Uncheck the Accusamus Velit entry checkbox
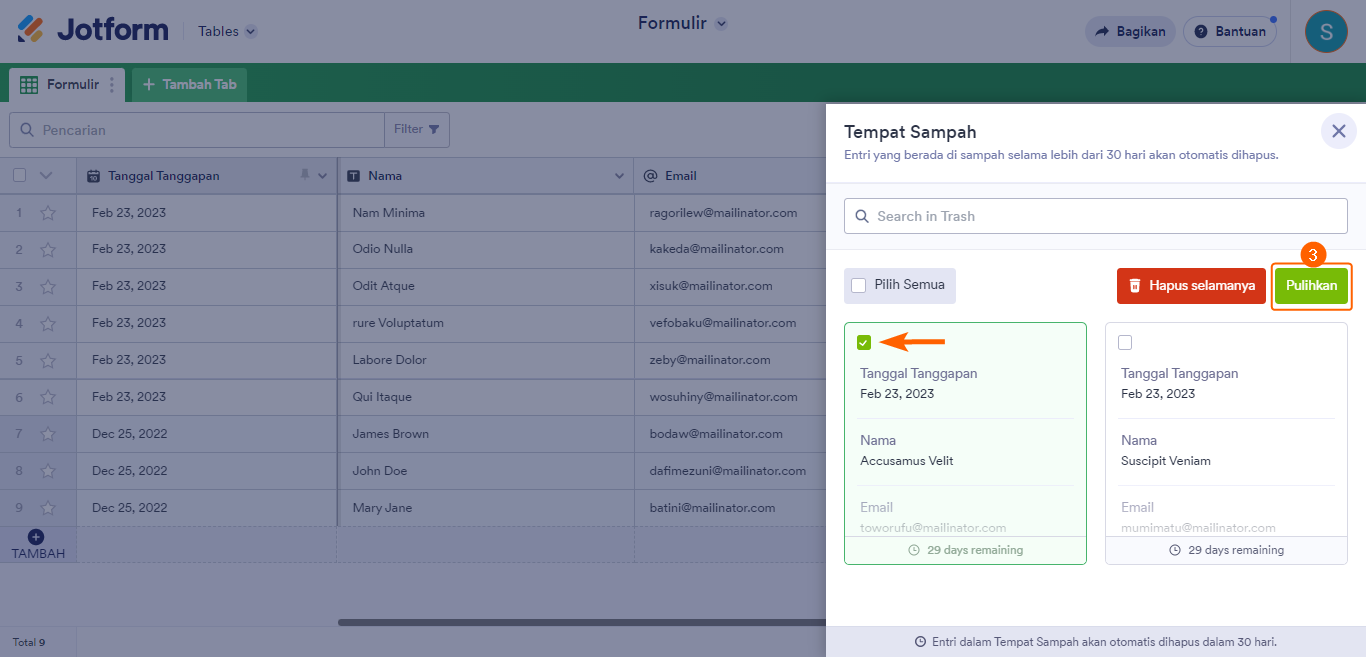 (x=864, y=343)
